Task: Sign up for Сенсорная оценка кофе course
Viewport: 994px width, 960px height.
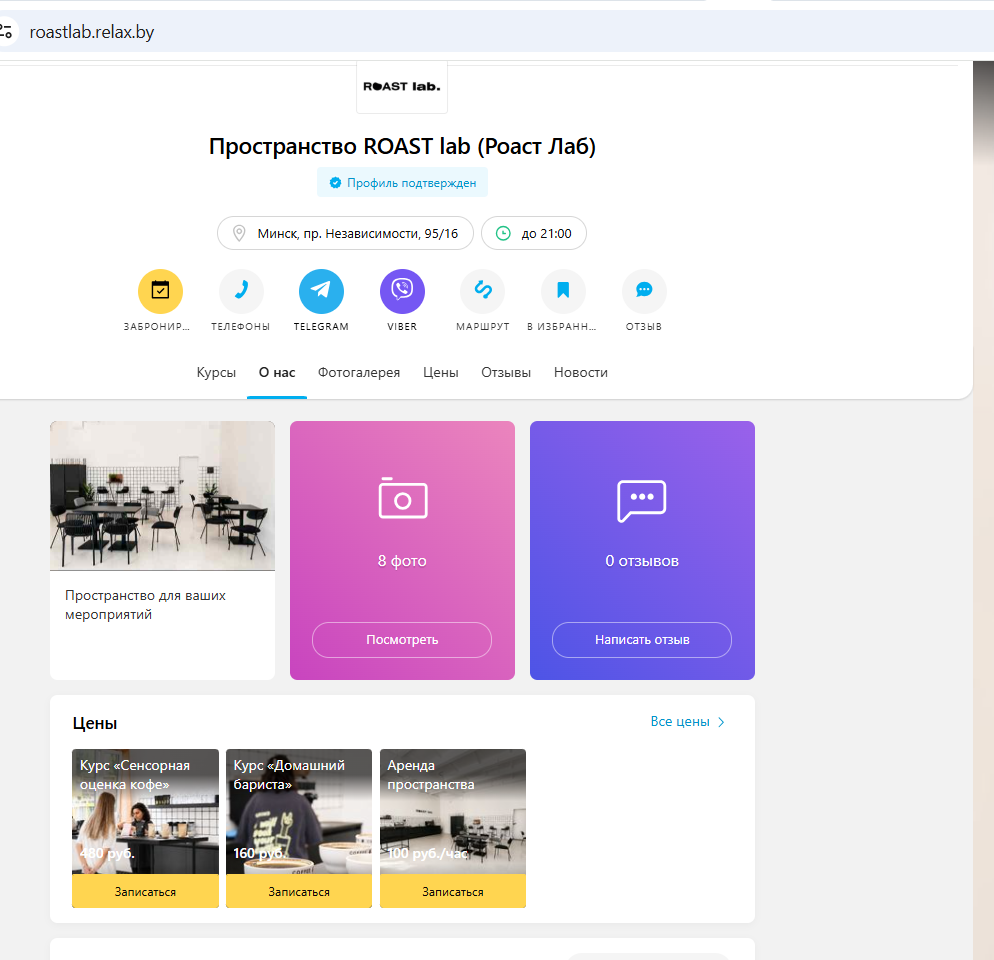Action: 145,892
